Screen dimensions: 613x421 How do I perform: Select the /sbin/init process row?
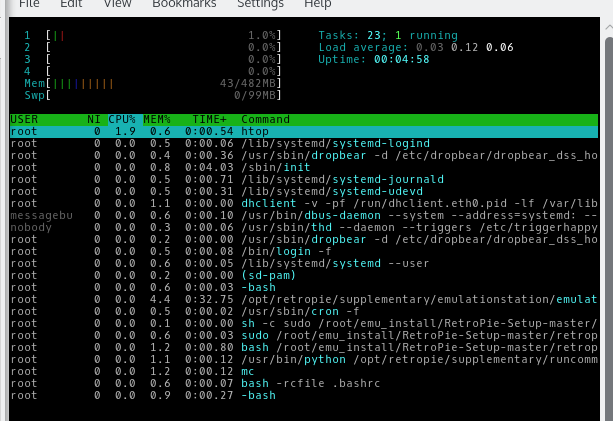pyautogui.click(x=300, y=168)
